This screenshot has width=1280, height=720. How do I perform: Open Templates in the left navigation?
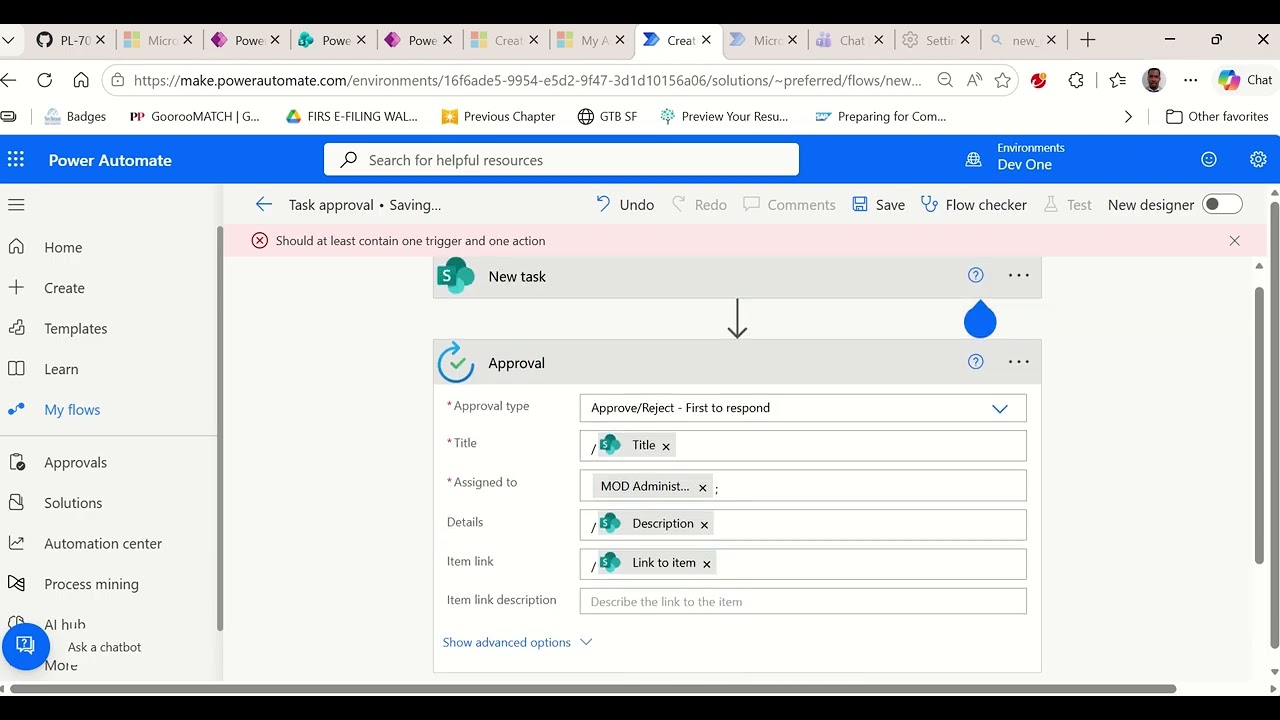coord(75,328)
